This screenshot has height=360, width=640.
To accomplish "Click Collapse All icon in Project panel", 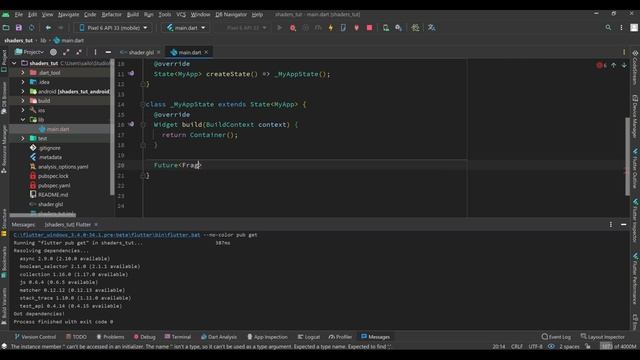I will pyautogui.click(x=79, y=52).
